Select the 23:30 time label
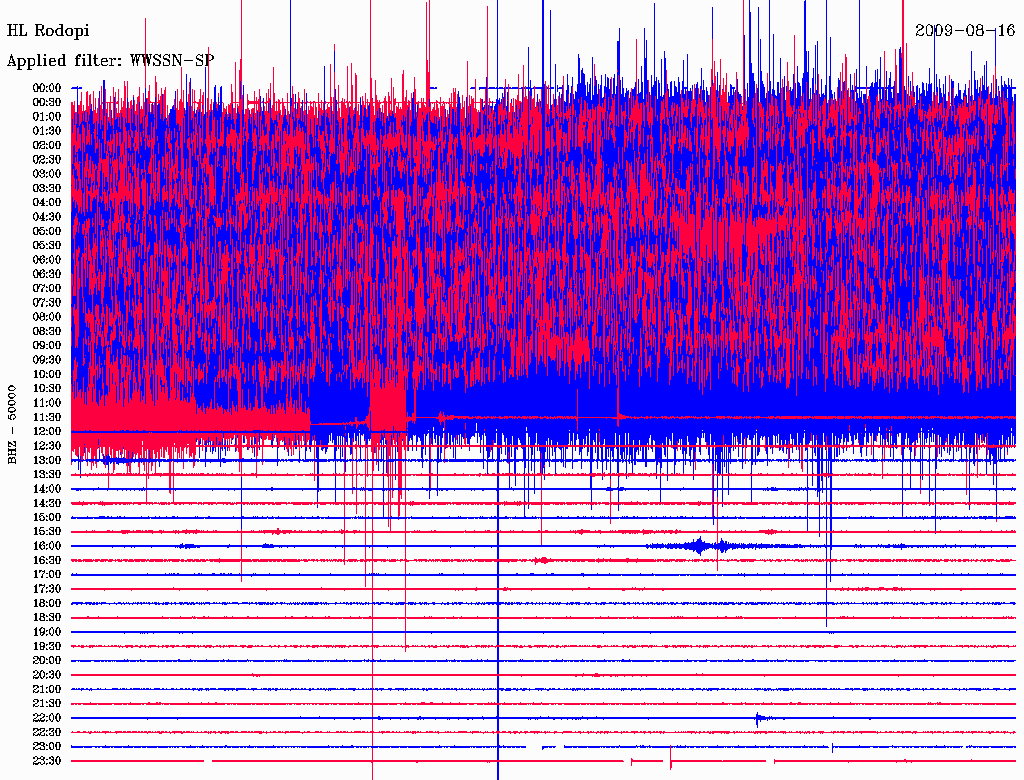This screenshot has height=780, width=1024. (47, 761)
